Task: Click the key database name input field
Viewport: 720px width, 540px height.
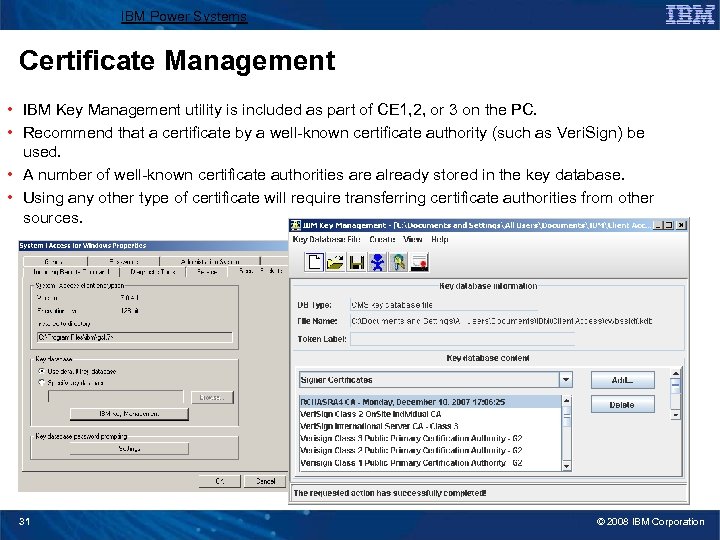Action: click(x=116, y=397)
